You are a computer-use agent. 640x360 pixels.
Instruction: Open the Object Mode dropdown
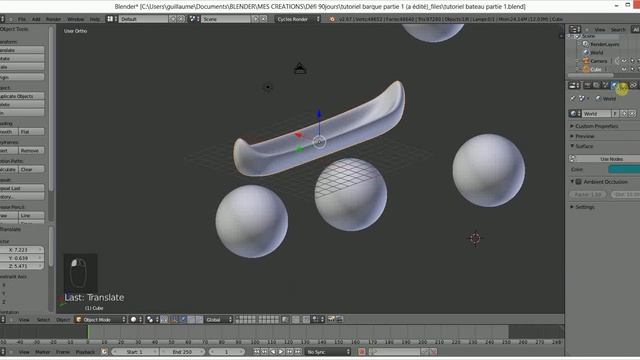pyautogui.click(x=100, y=320)
